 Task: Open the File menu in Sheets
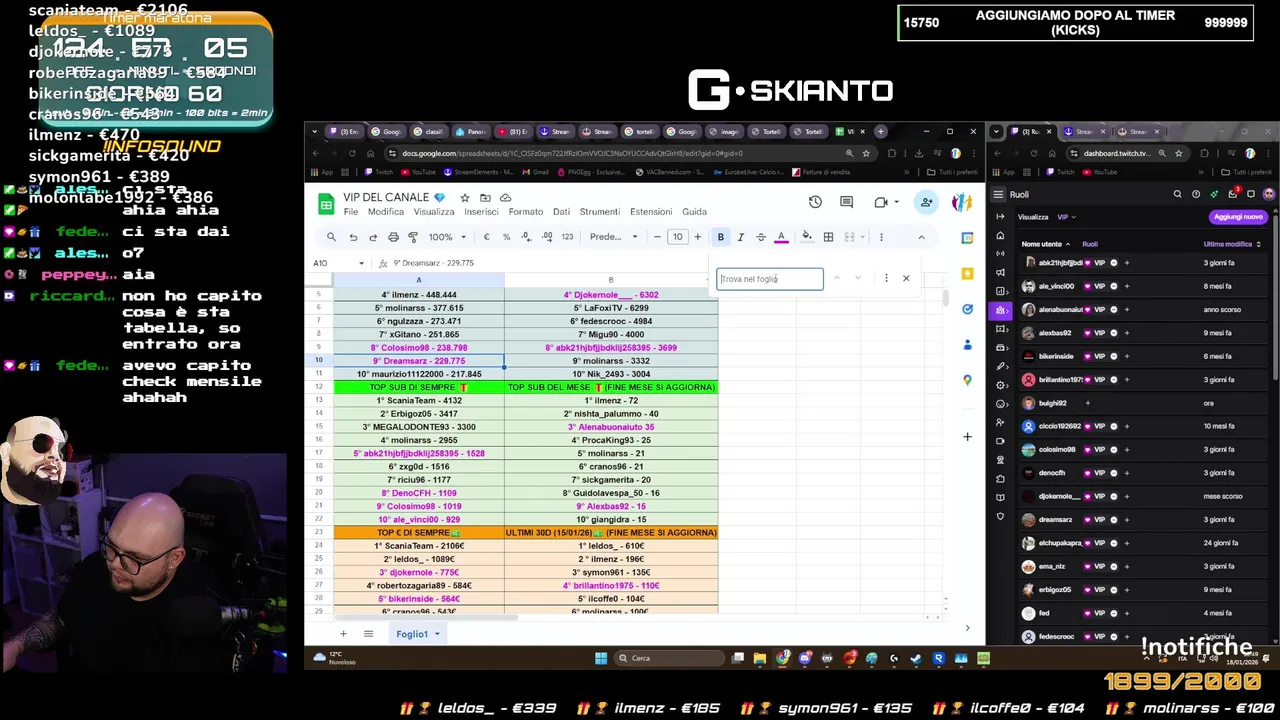pyautogui.click(x=351, y=212)
